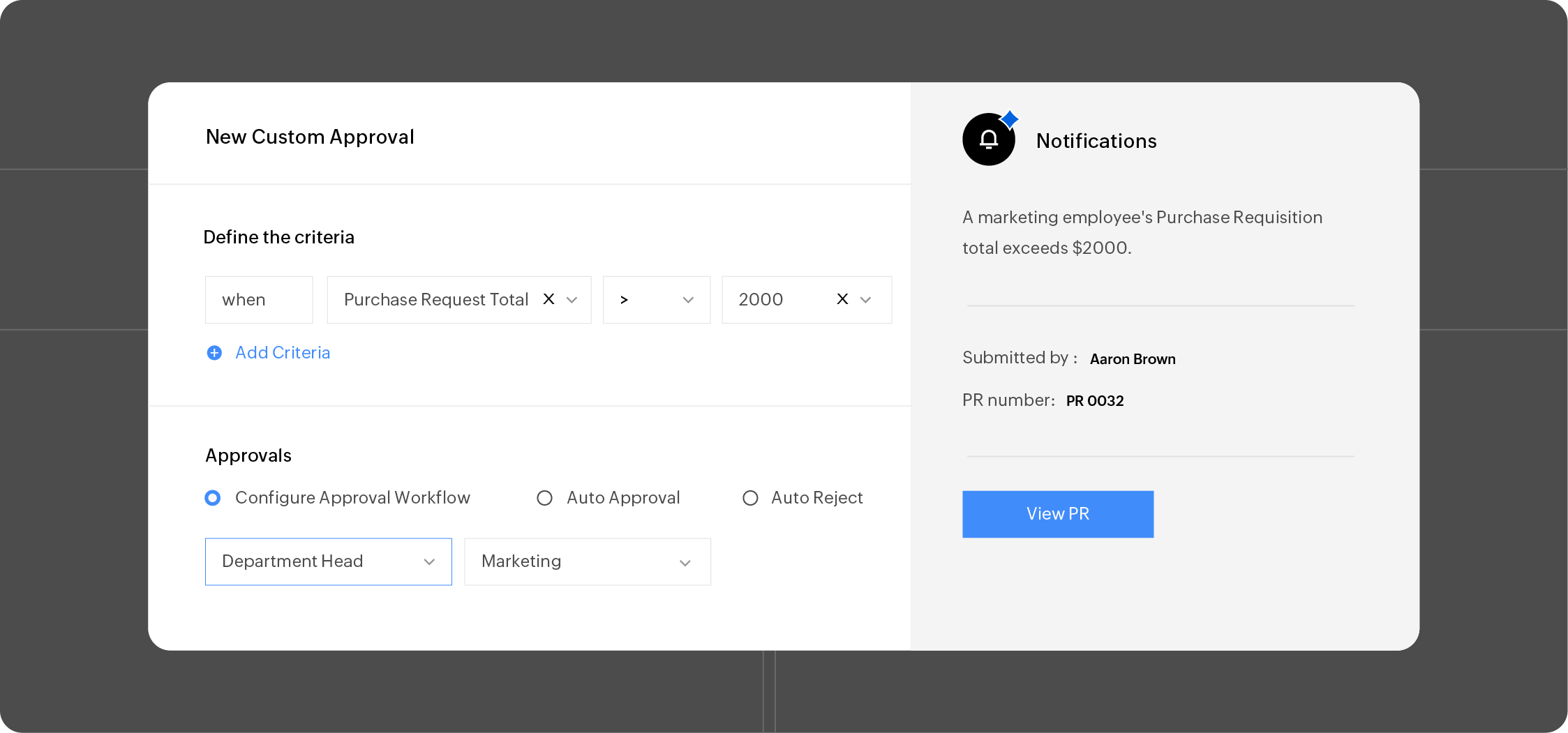
Task: Select Configure Approval Workflow option
Action: (x=213, y=497)
